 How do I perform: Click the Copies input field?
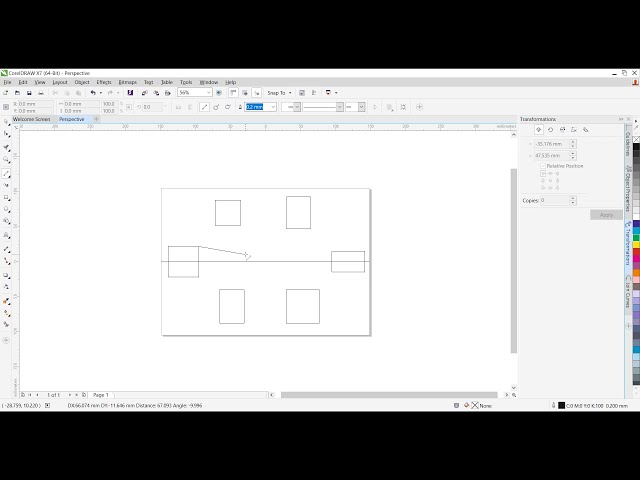(555, 200)
